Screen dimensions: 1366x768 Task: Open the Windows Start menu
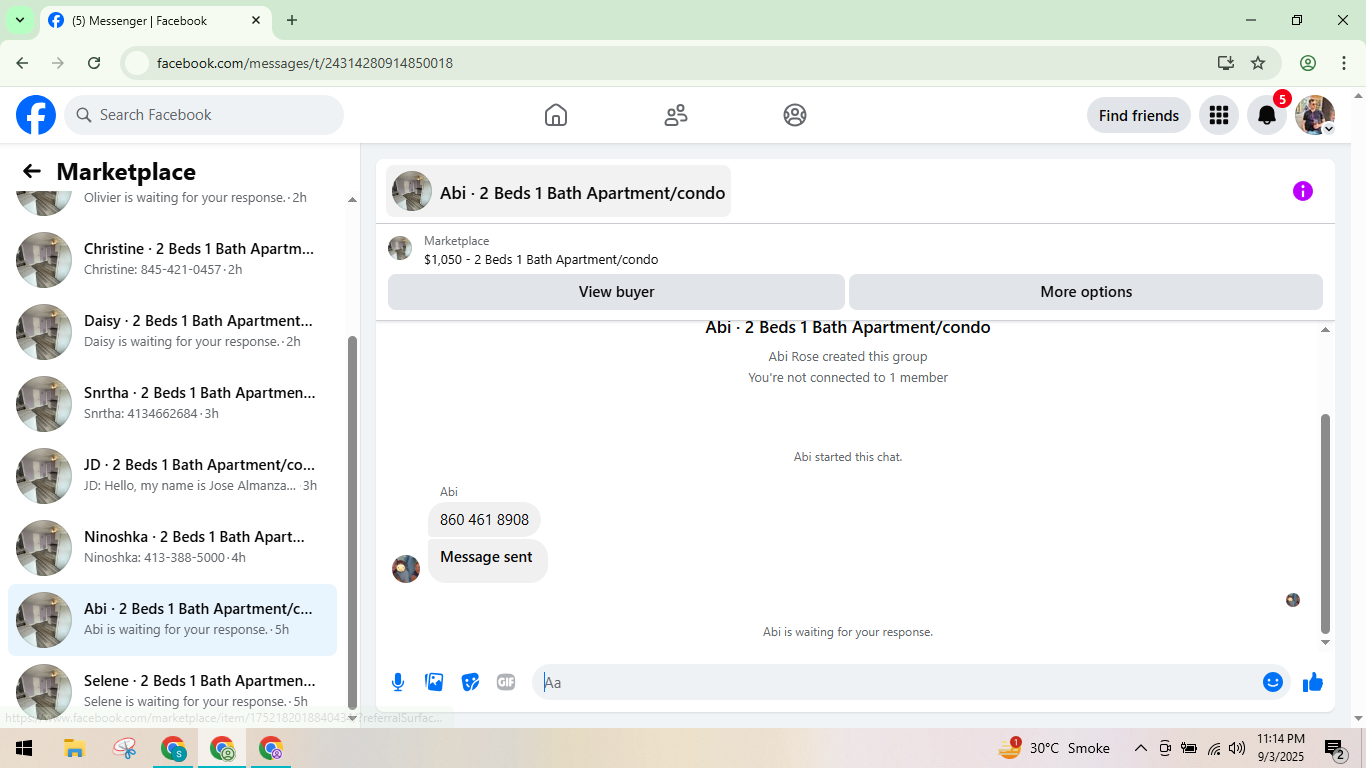pos(24,748)
